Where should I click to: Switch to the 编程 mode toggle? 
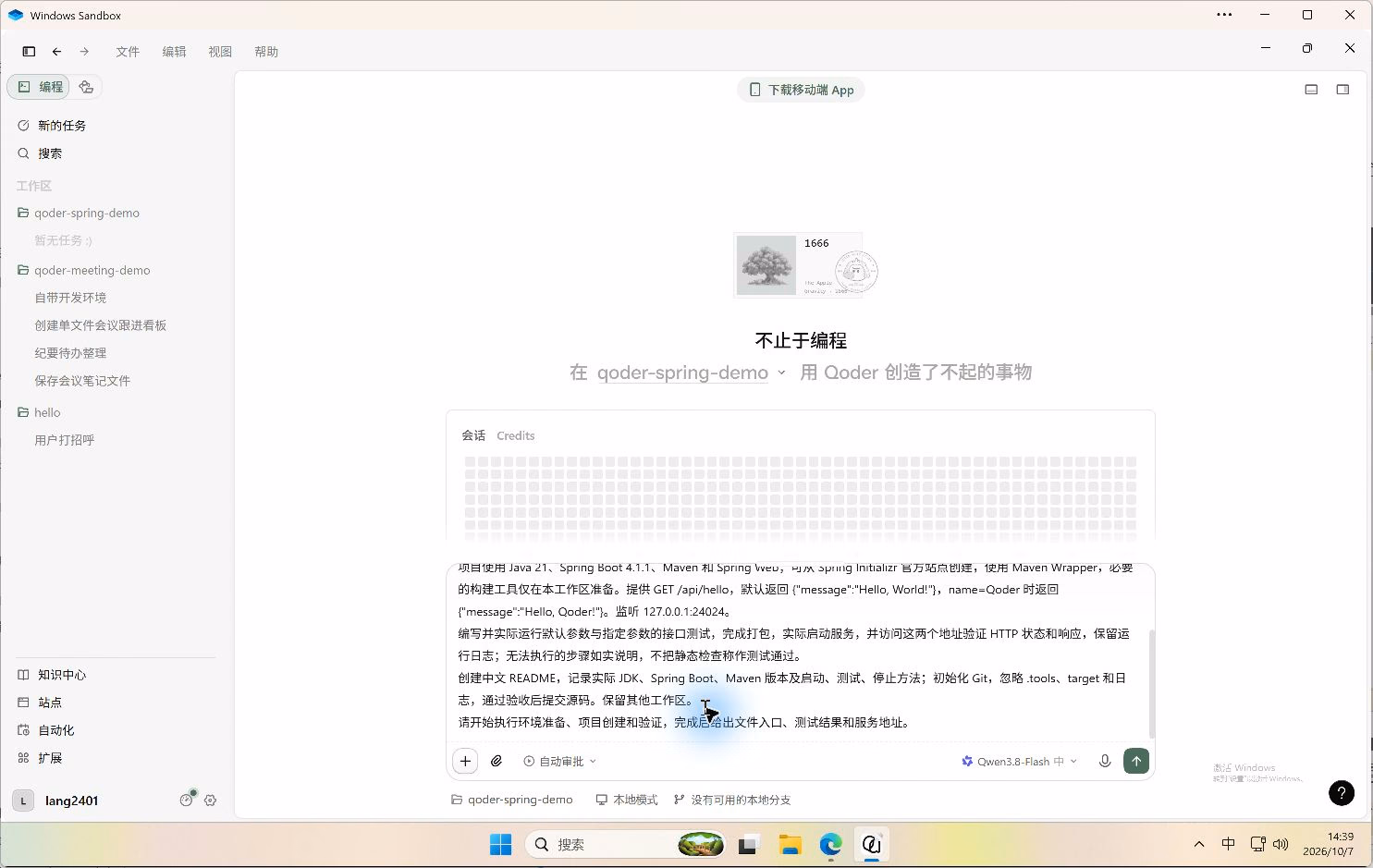pos(41,87)
